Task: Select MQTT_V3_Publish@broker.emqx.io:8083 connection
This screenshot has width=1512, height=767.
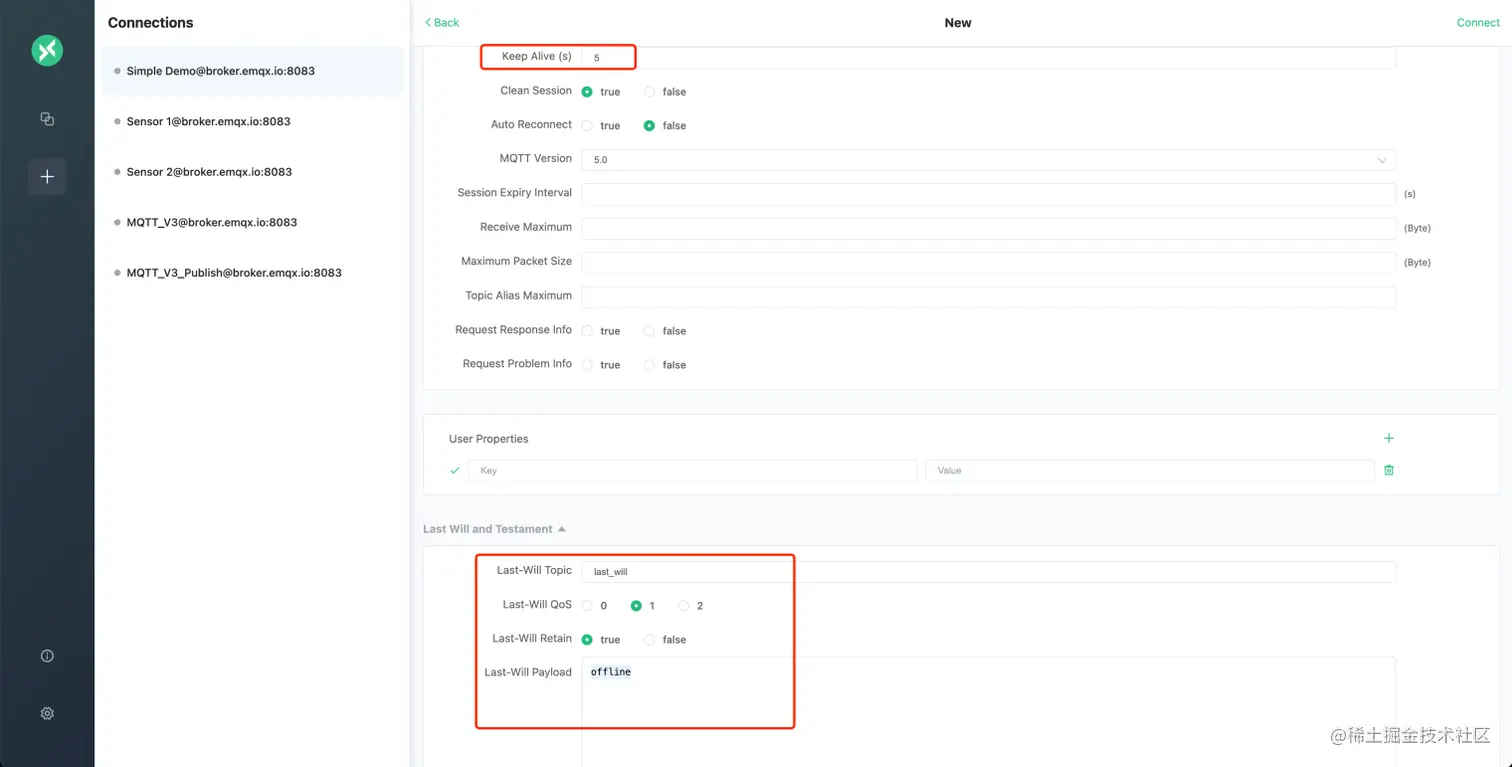Action: click(253, 273)
